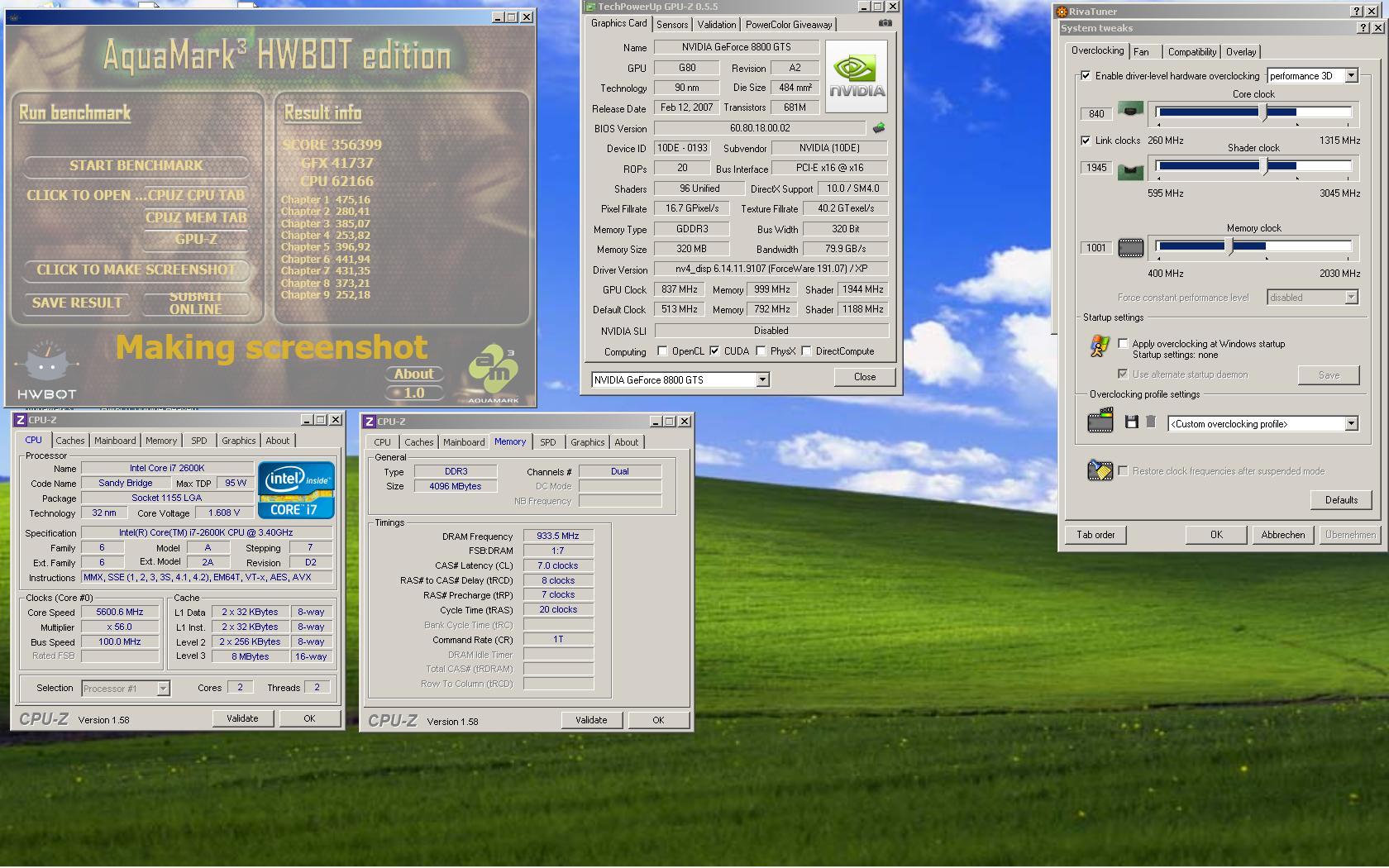Open PowerColor Giveaway tab
Screen dimensions: 1389x868
coord(789,25)
